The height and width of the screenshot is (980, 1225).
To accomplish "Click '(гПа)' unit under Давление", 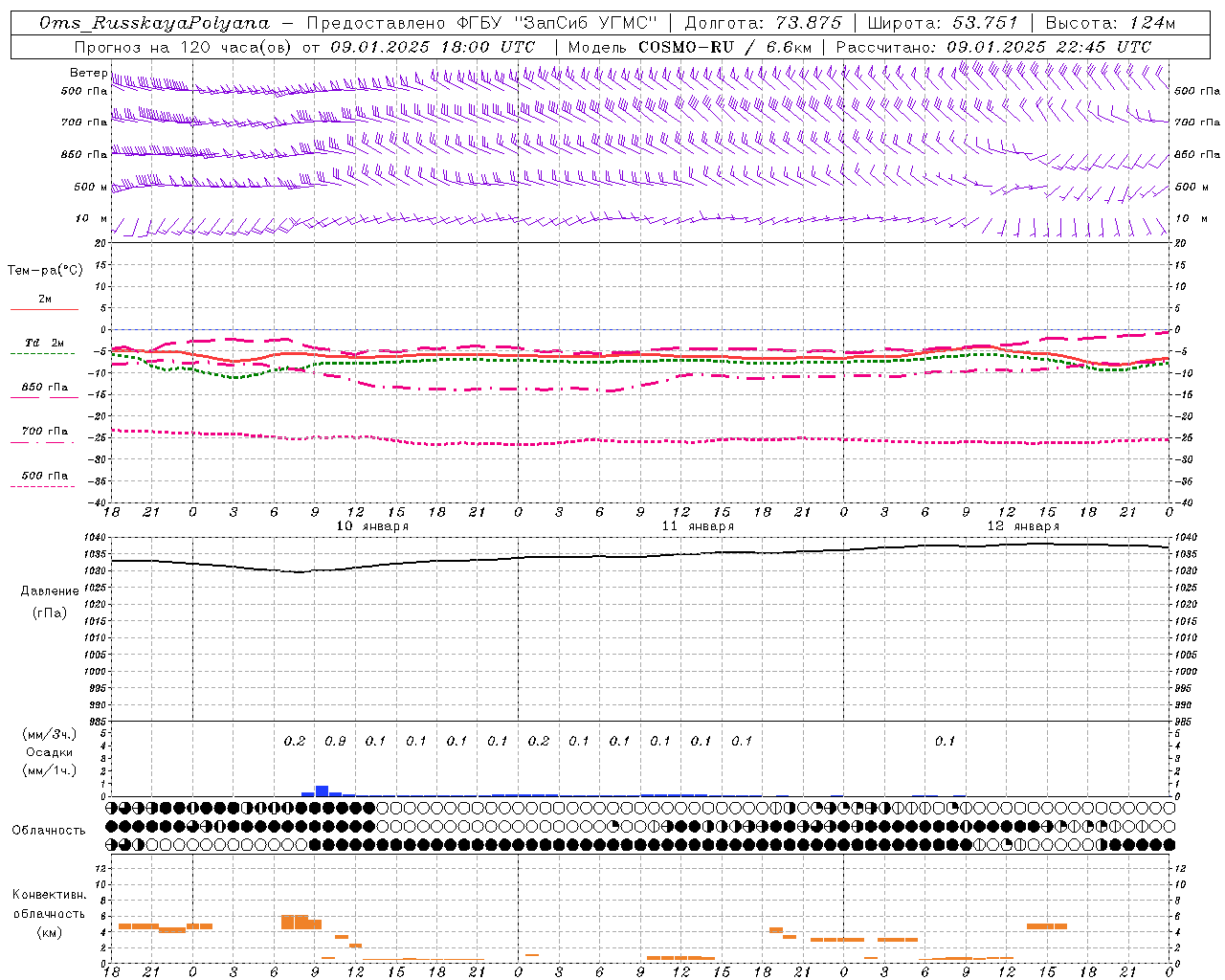I will 50,612.
